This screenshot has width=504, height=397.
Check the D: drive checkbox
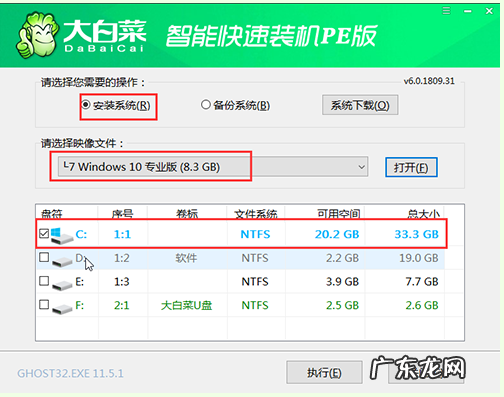[x=44, y=257]
